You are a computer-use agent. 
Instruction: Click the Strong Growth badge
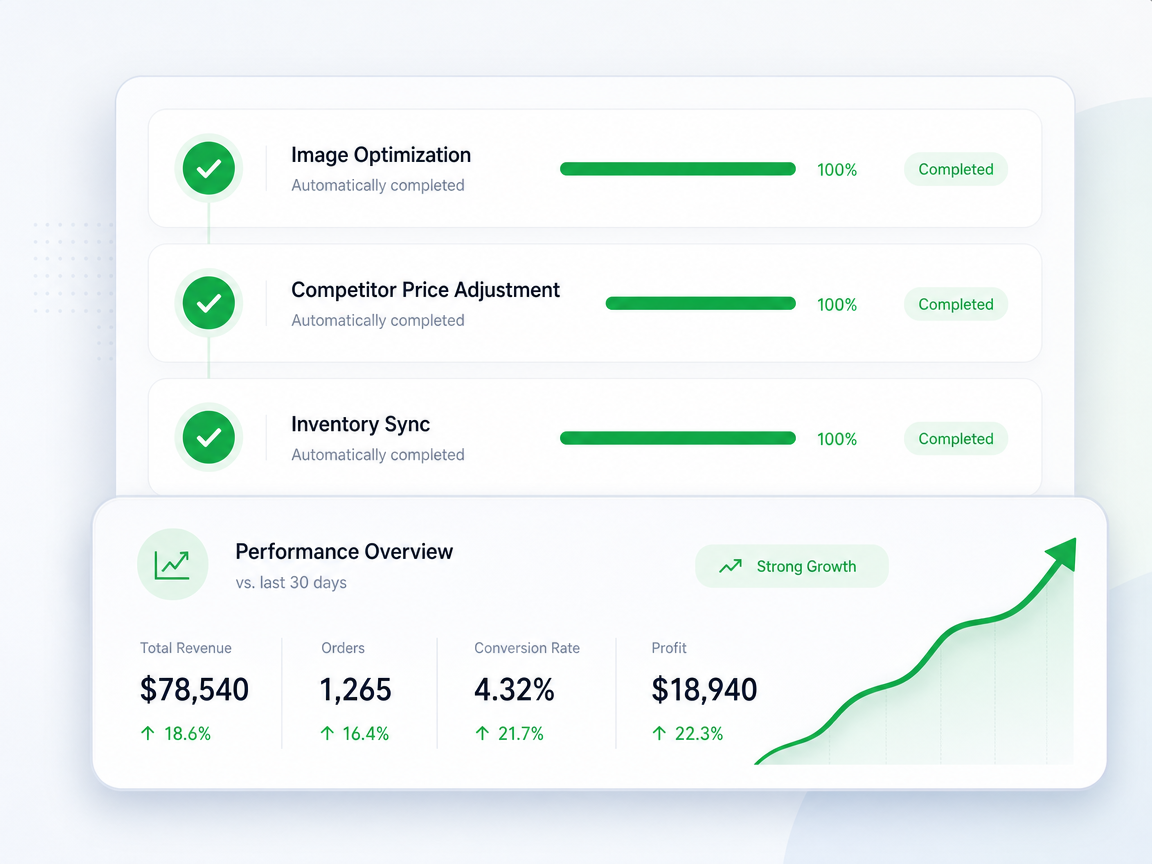tap(791, 566)
